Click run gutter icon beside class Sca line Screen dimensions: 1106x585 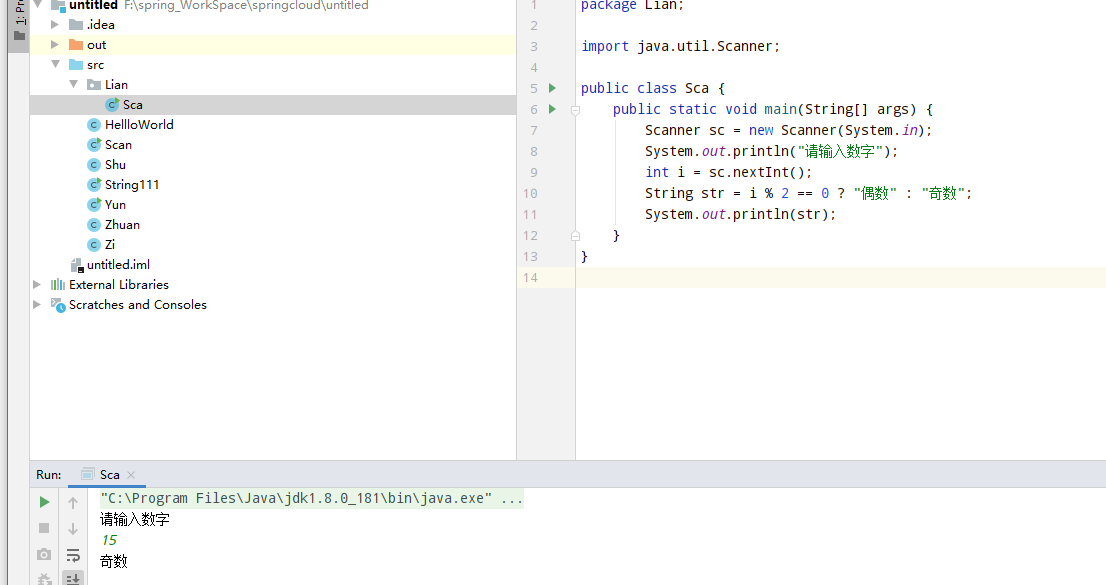(552, 88)
